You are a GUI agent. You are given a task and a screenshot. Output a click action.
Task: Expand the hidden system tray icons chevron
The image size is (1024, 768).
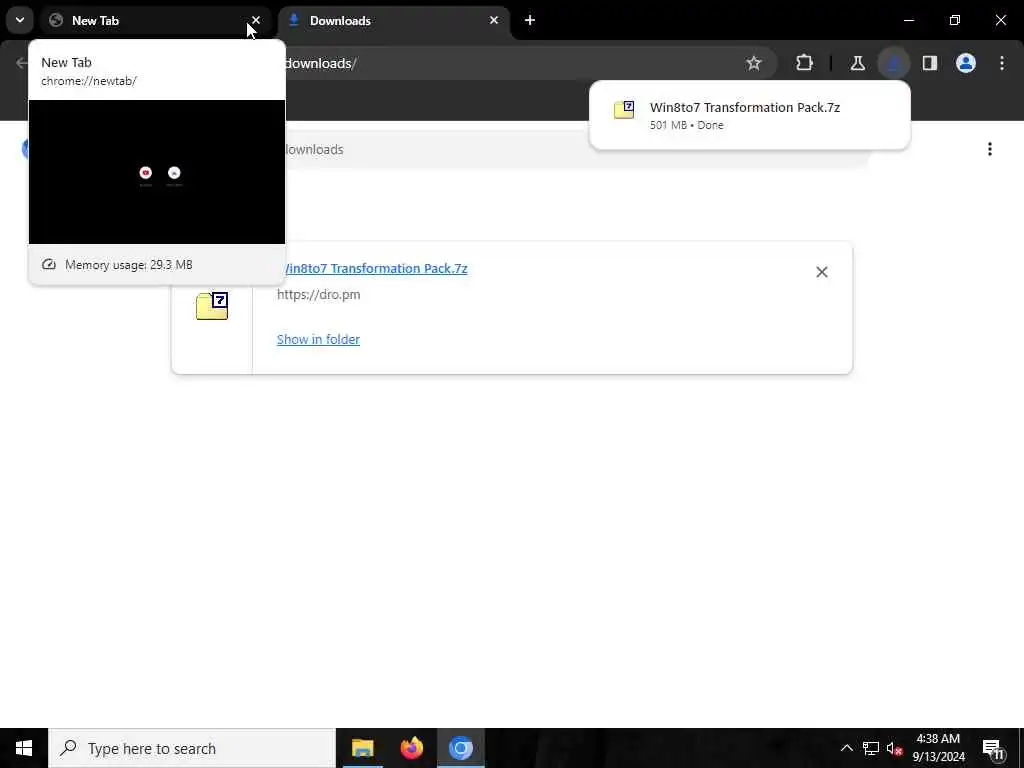[846, 748]
